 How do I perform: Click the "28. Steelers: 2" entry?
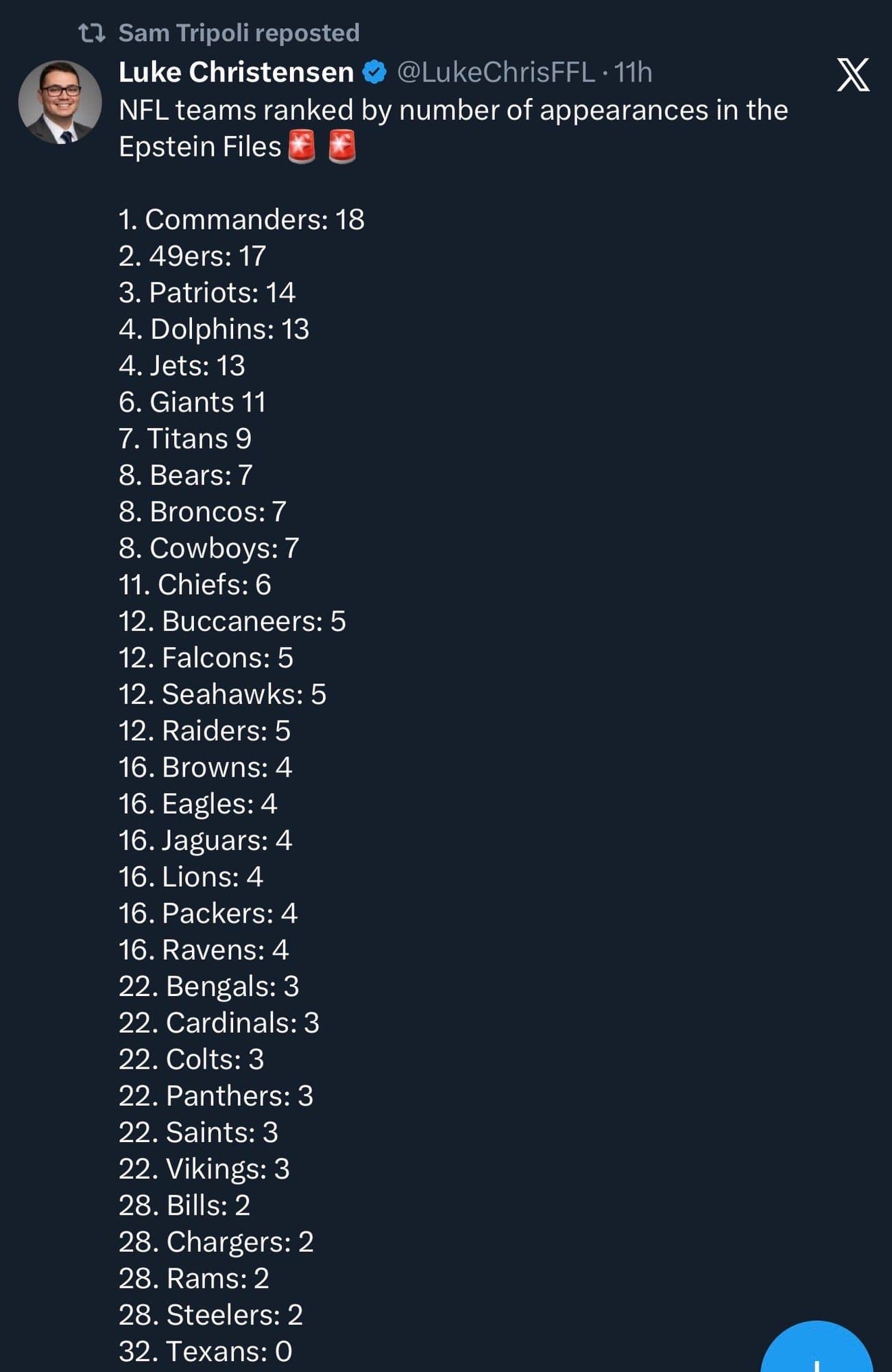tap(210, 1314)
